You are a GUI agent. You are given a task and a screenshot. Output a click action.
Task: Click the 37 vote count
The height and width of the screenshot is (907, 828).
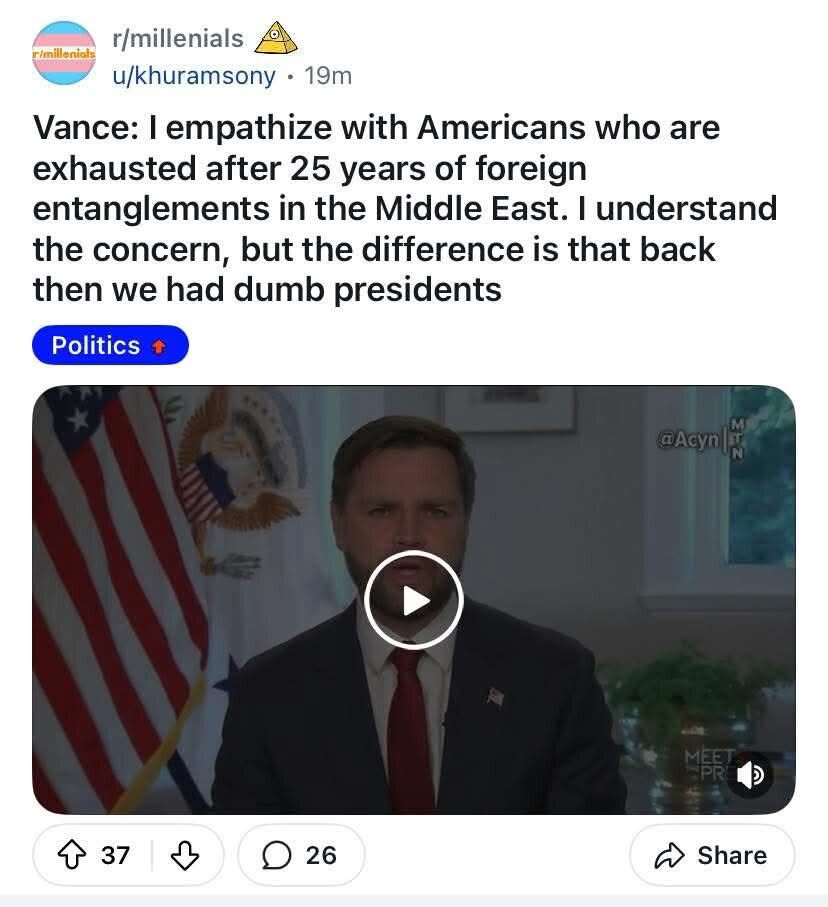[115, 855]
